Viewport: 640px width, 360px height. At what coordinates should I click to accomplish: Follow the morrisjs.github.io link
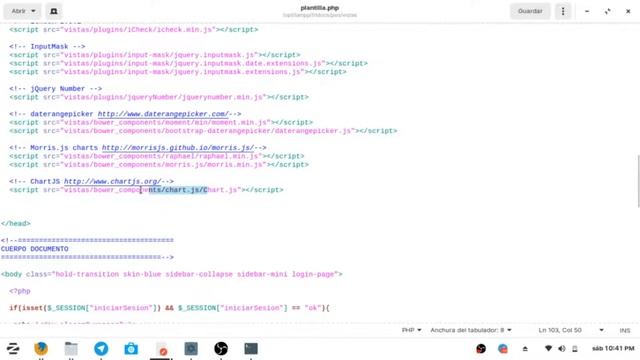[x=178, y=147]
